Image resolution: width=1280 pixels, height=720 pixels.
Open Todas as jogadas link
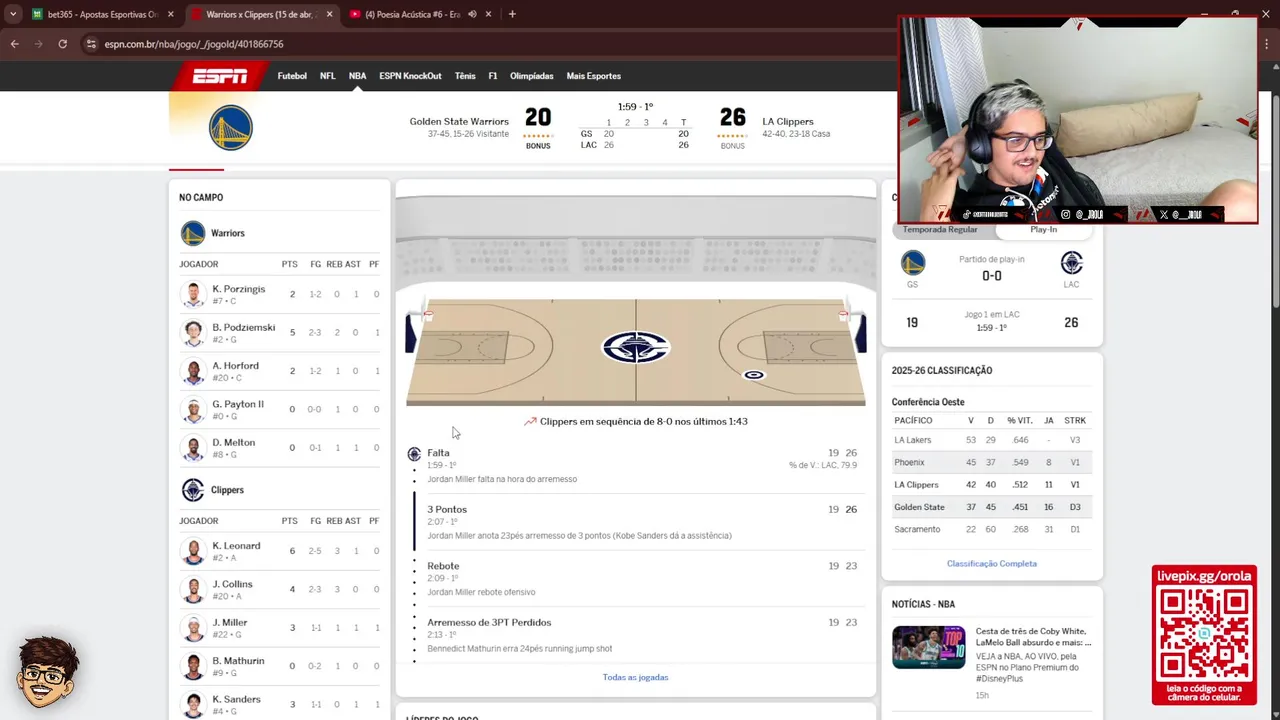click(635, 677)
